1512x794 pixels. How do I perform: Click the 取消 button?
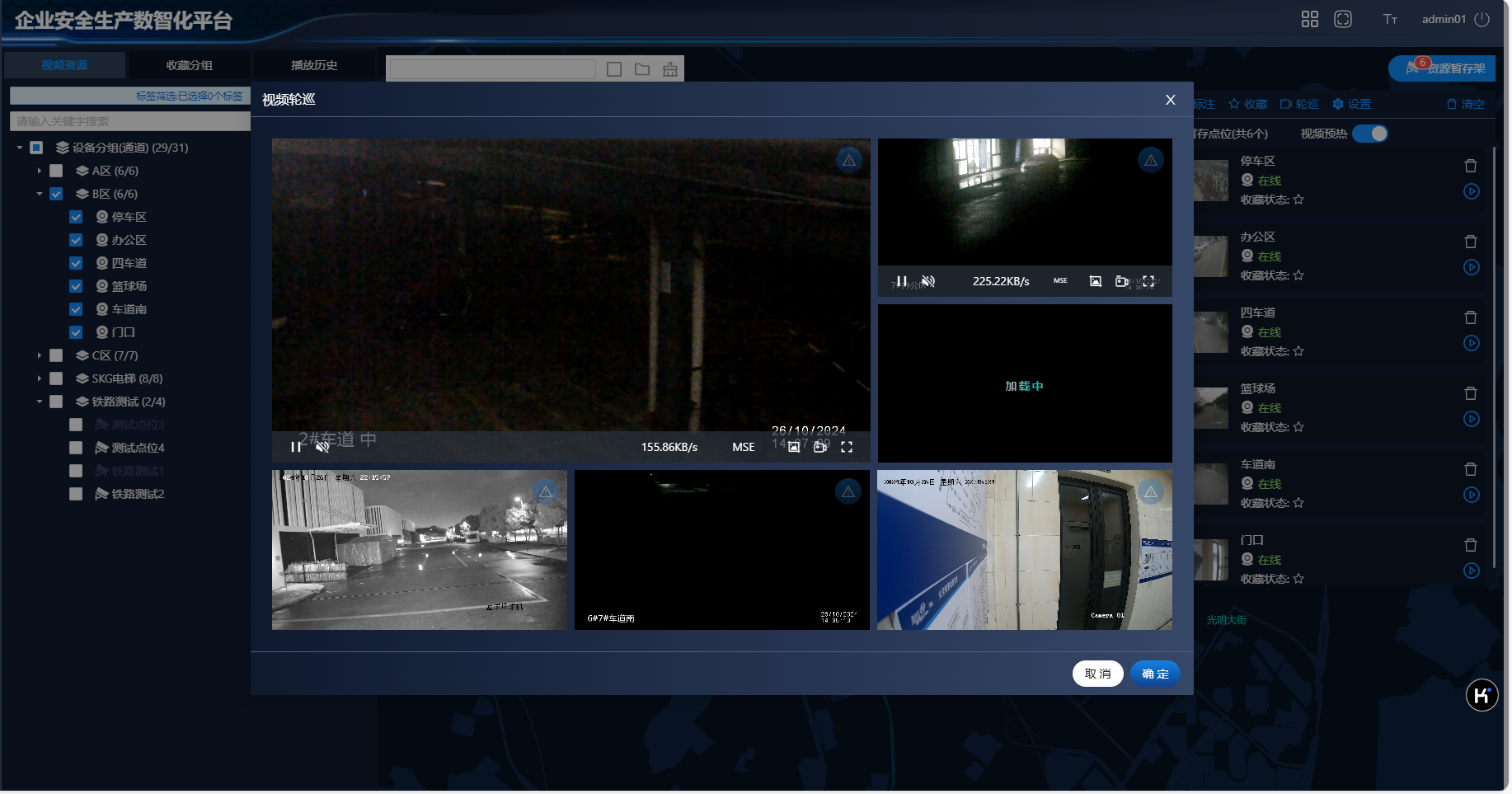tap(1097, 674)
